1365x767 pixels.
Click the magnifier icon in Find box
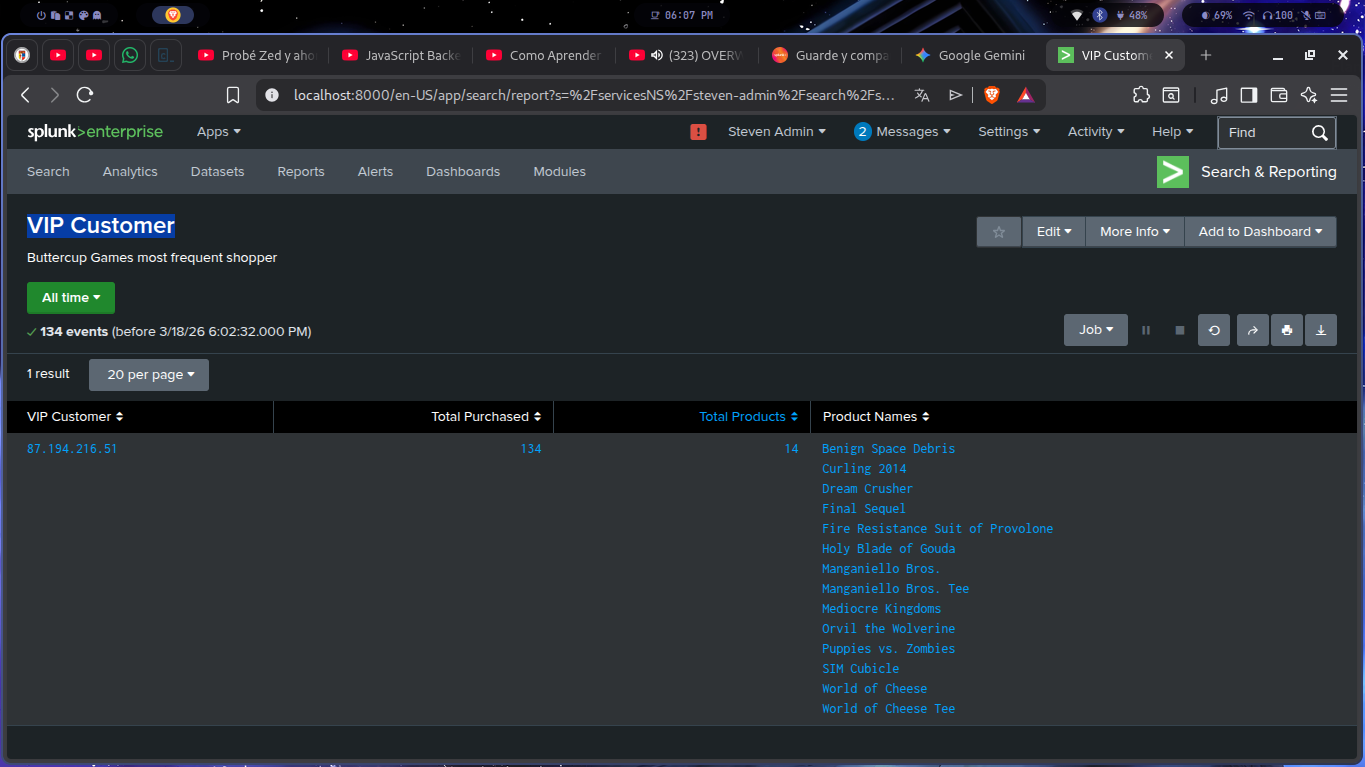point(1319,132)
